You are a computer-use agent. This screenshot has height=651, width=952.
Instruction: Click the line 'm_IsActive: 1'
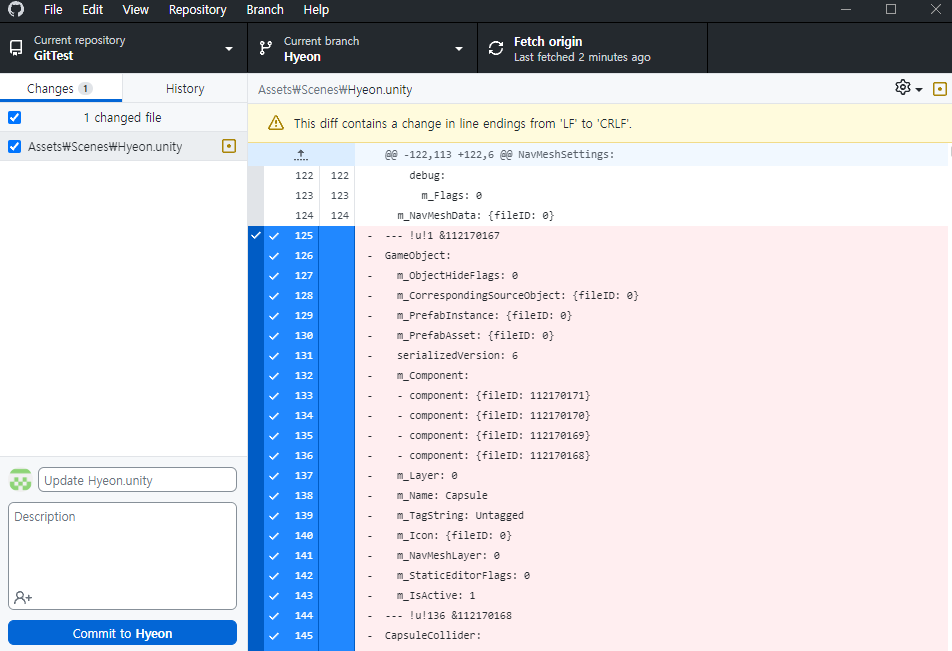click(x=436, y=596)
